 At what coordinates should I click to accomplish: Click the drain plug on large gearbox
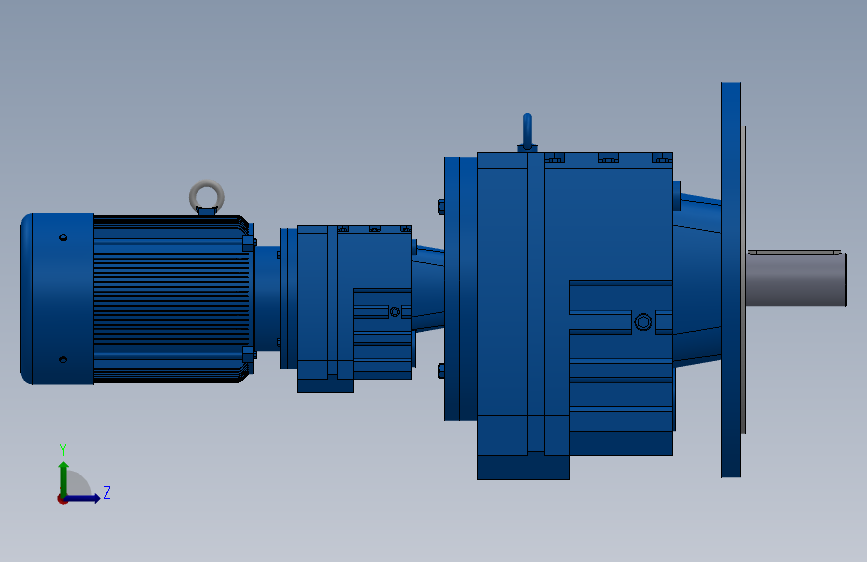tap(643, 322)
